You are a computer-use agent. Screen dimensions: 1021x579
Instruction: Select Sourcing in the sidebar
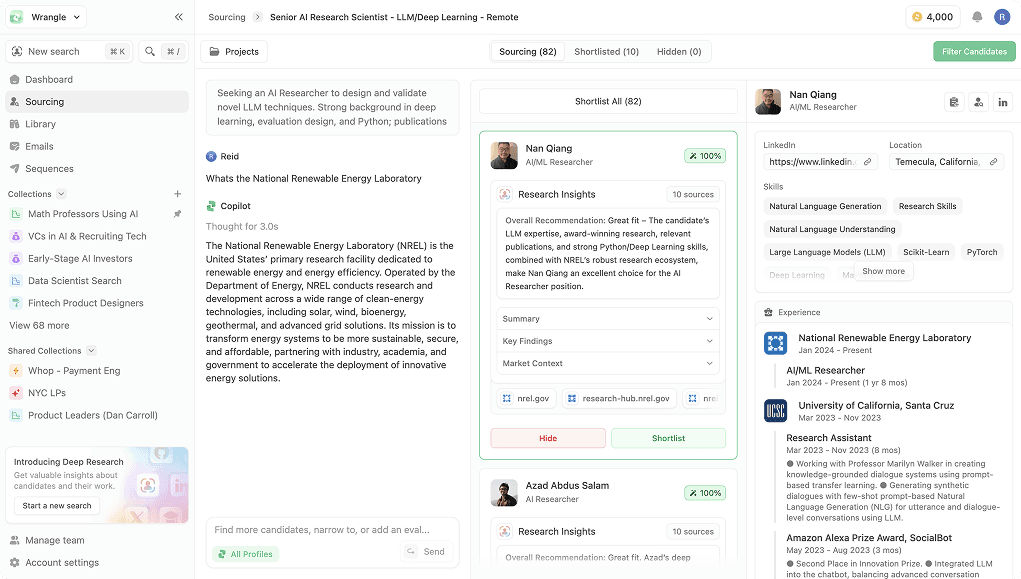tap(97, 102)
